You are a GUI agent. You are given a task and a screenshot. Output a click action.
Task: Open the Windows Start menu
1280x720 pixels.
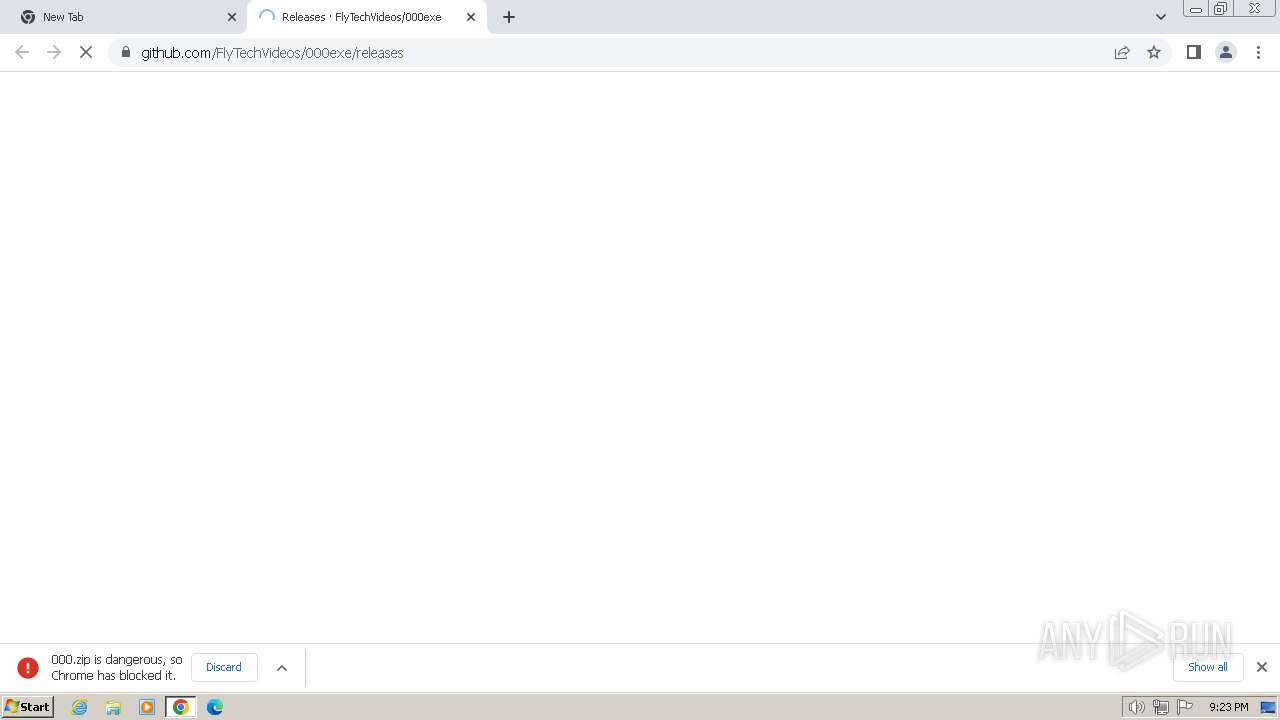27,707
